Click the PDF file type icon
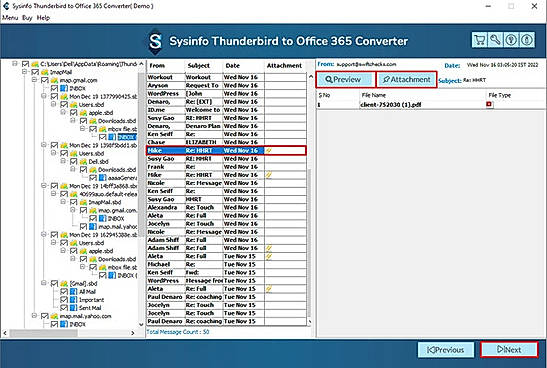The width and height of the screenshot is (547, 368). point(489,104)
